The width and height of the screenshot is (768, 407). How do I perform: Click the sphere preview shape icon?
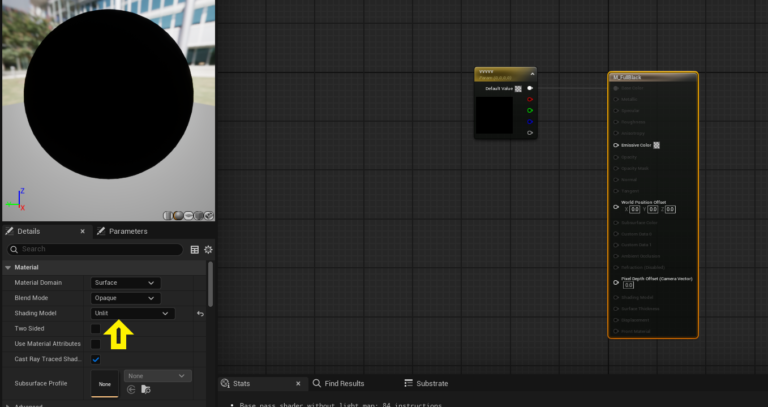(x=178, y=215)
